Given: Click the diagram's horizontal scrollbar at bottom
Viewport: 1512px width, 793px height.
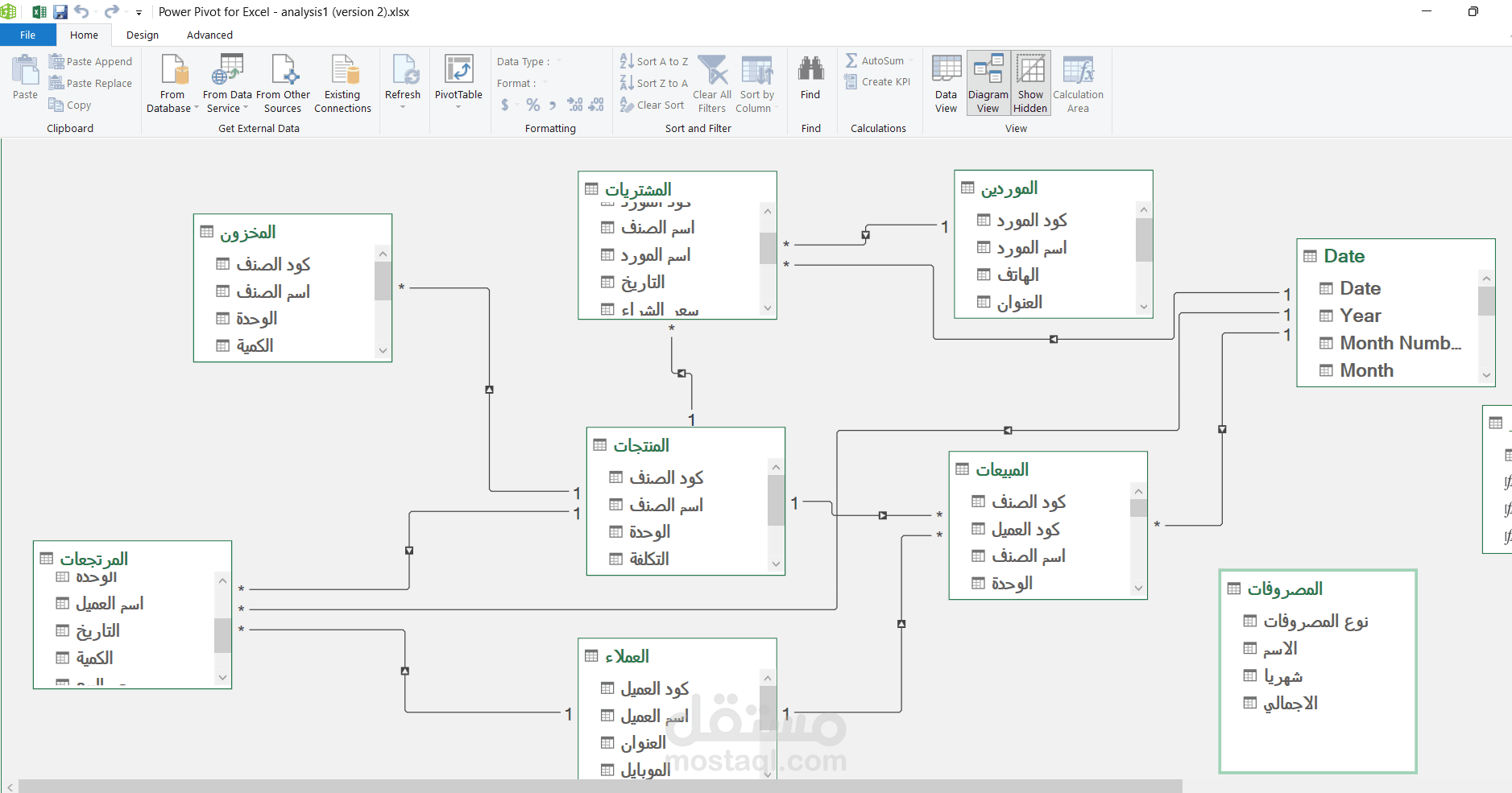Looking at the screenshot, I should (x=600, y=786).
